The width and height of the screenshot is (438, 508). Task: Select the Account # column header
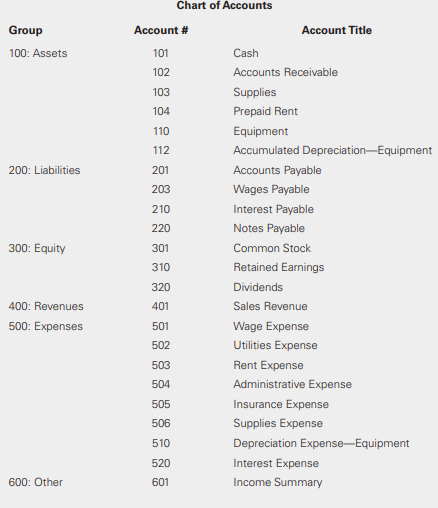click(x=161, y=30)
